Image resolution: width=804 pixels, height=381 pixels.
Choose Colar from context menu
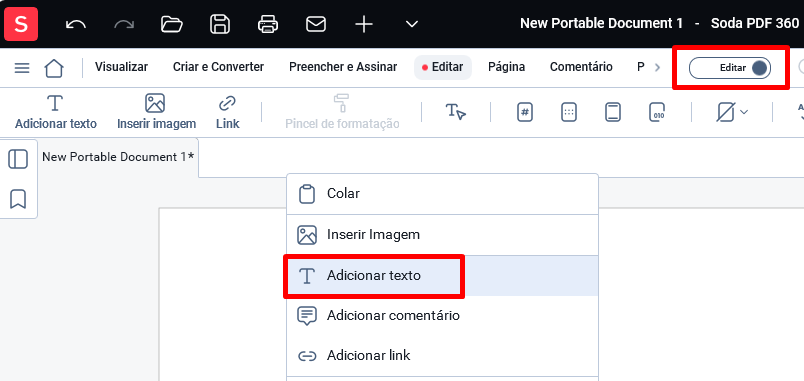(x=443, y=194)
